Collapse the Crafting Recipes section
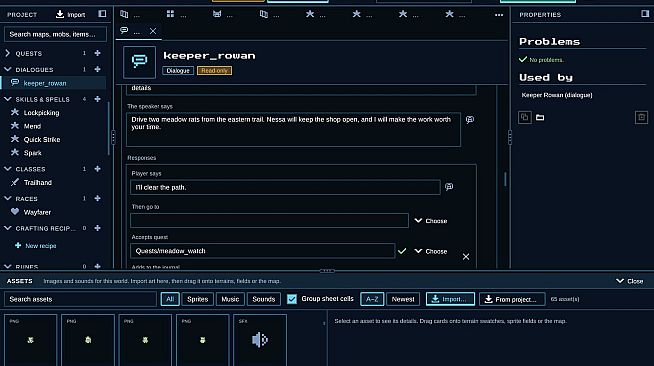 8,228
